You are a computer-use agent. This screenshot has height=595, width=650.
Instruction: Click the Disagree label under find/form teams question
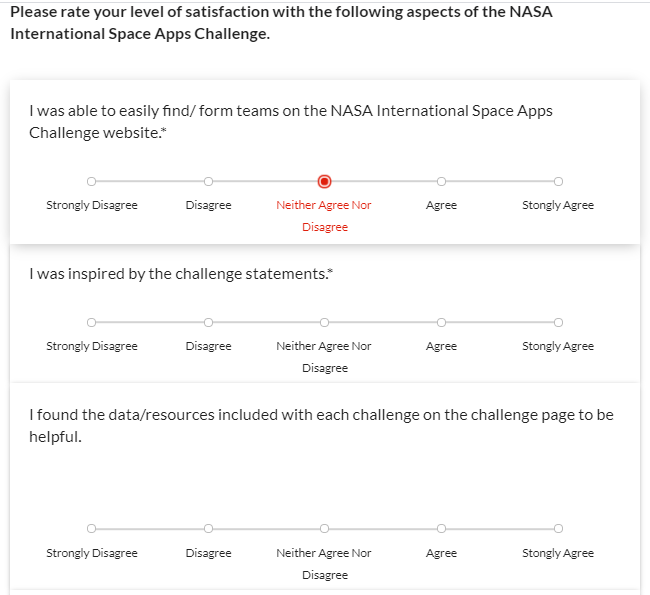[x=208, y=205]
